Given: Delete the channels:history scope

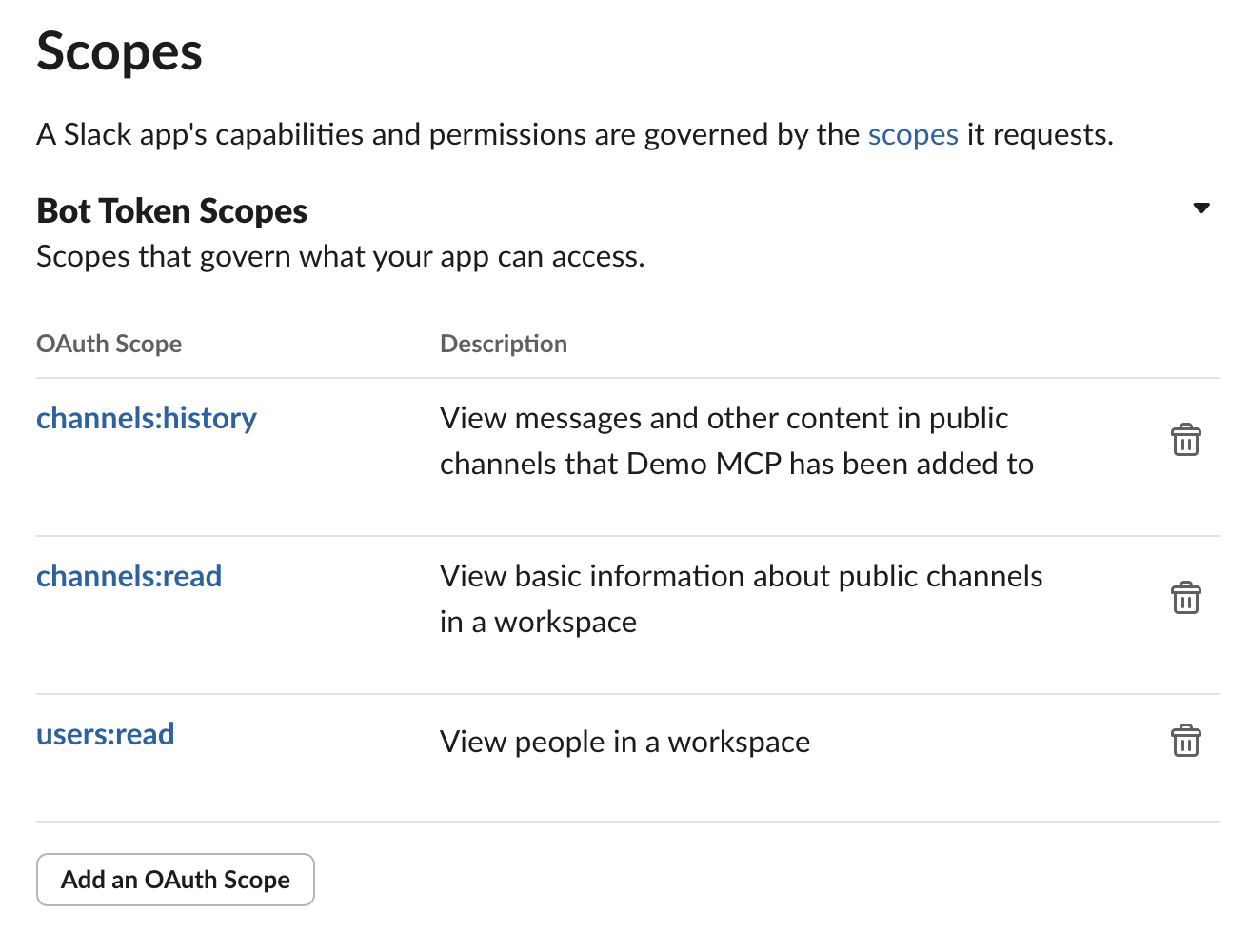Looking at the screenshot, I should point(1185,441).
